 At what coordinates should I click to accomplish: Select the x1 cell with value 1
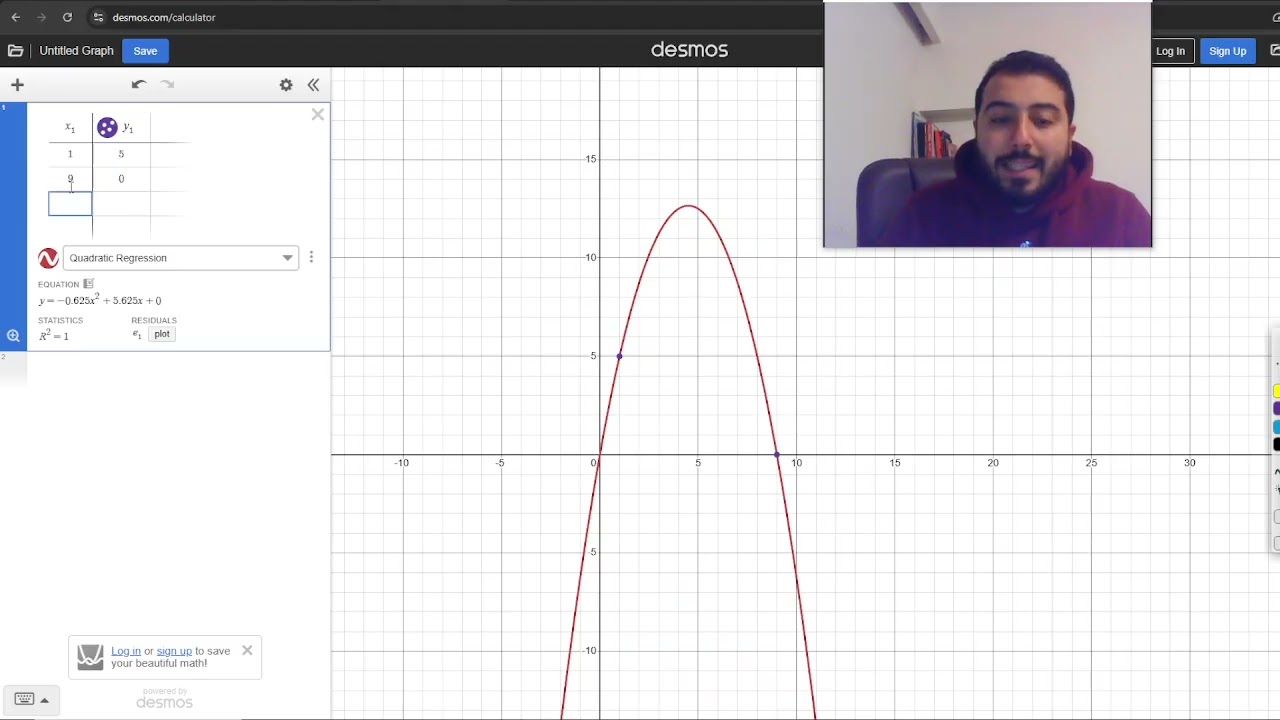click(x=70, y=154)
